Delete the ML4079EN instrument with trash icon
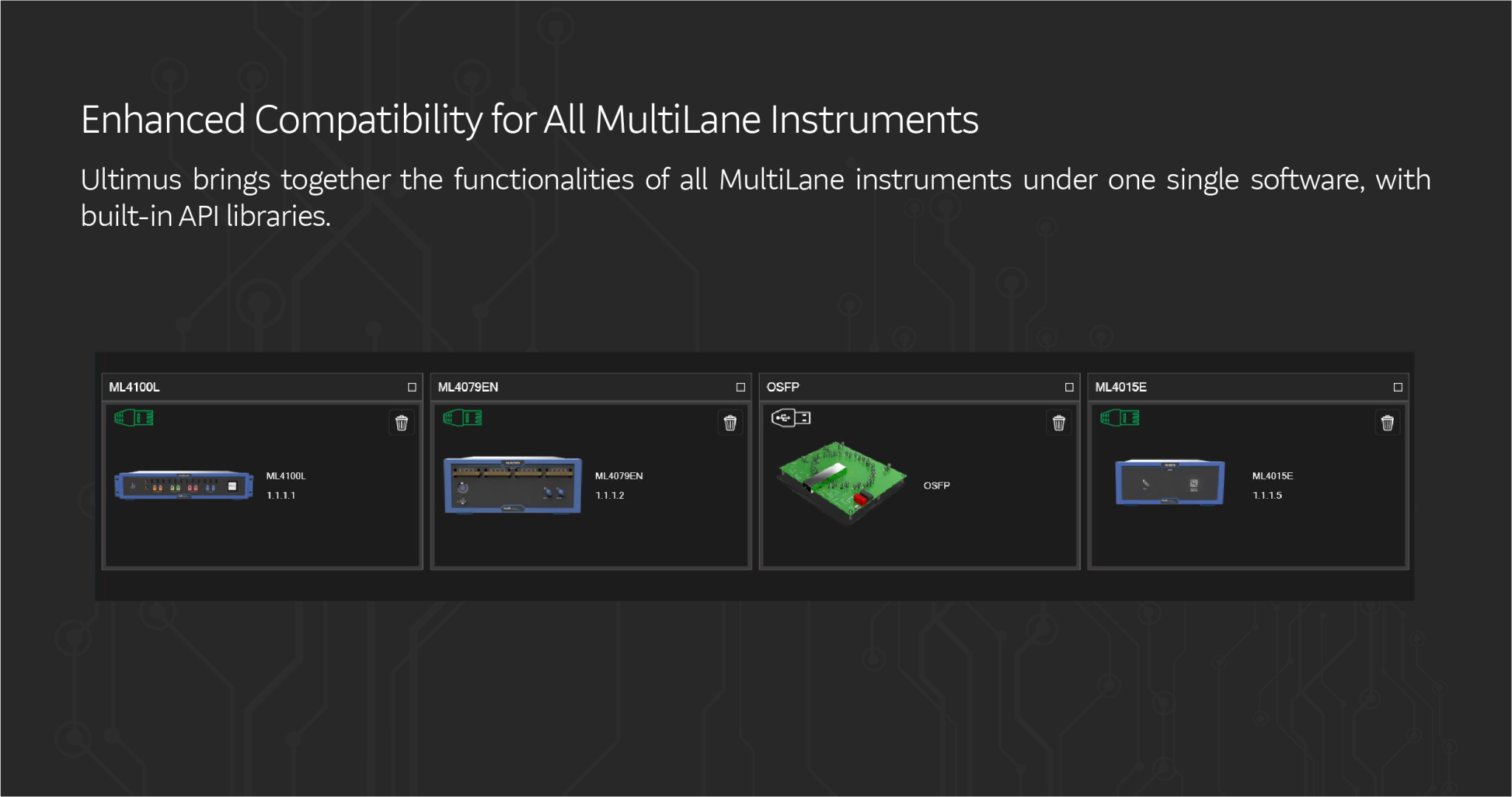Viewport: 1512px width, 797px height. [730, 423]
